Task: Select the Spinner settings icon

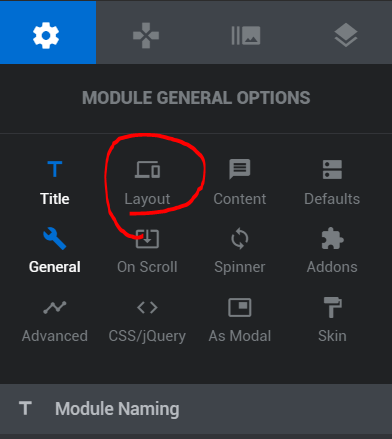Action: pyautogui.click(x=240, y=239)
